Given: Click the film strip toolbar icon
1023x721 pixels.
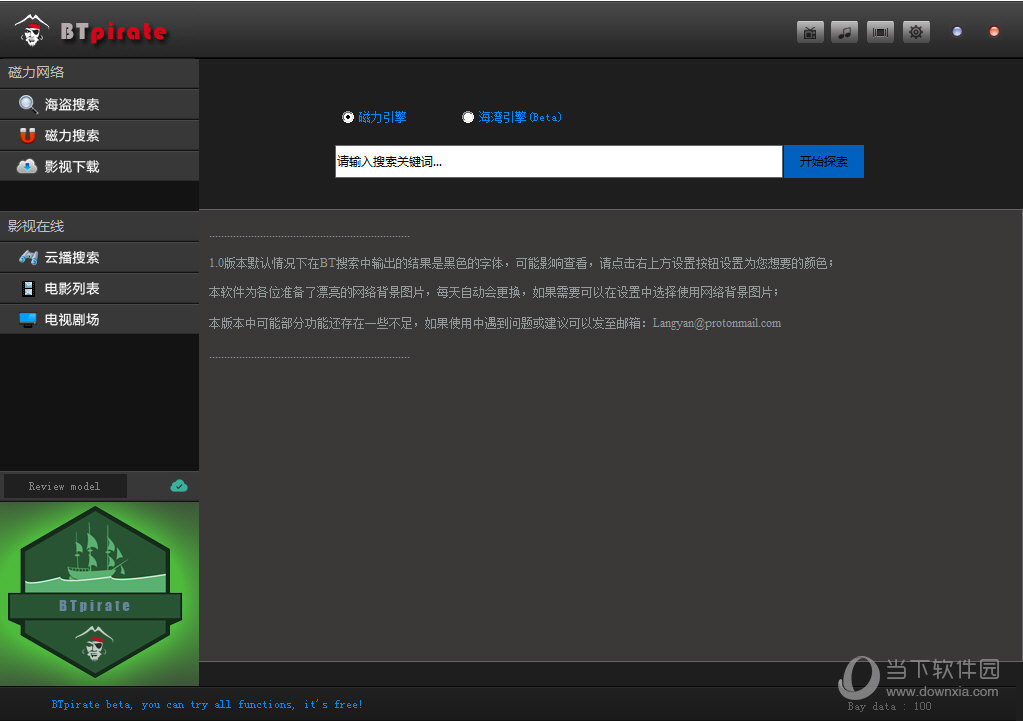Looking at the screenshot, I should coord(880,32).
